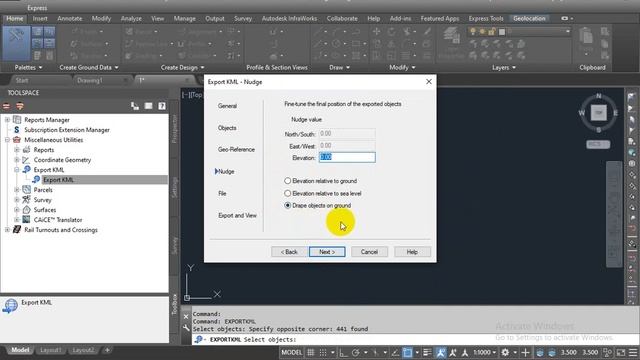Click the add layout plus tab

tap(107, 350)
